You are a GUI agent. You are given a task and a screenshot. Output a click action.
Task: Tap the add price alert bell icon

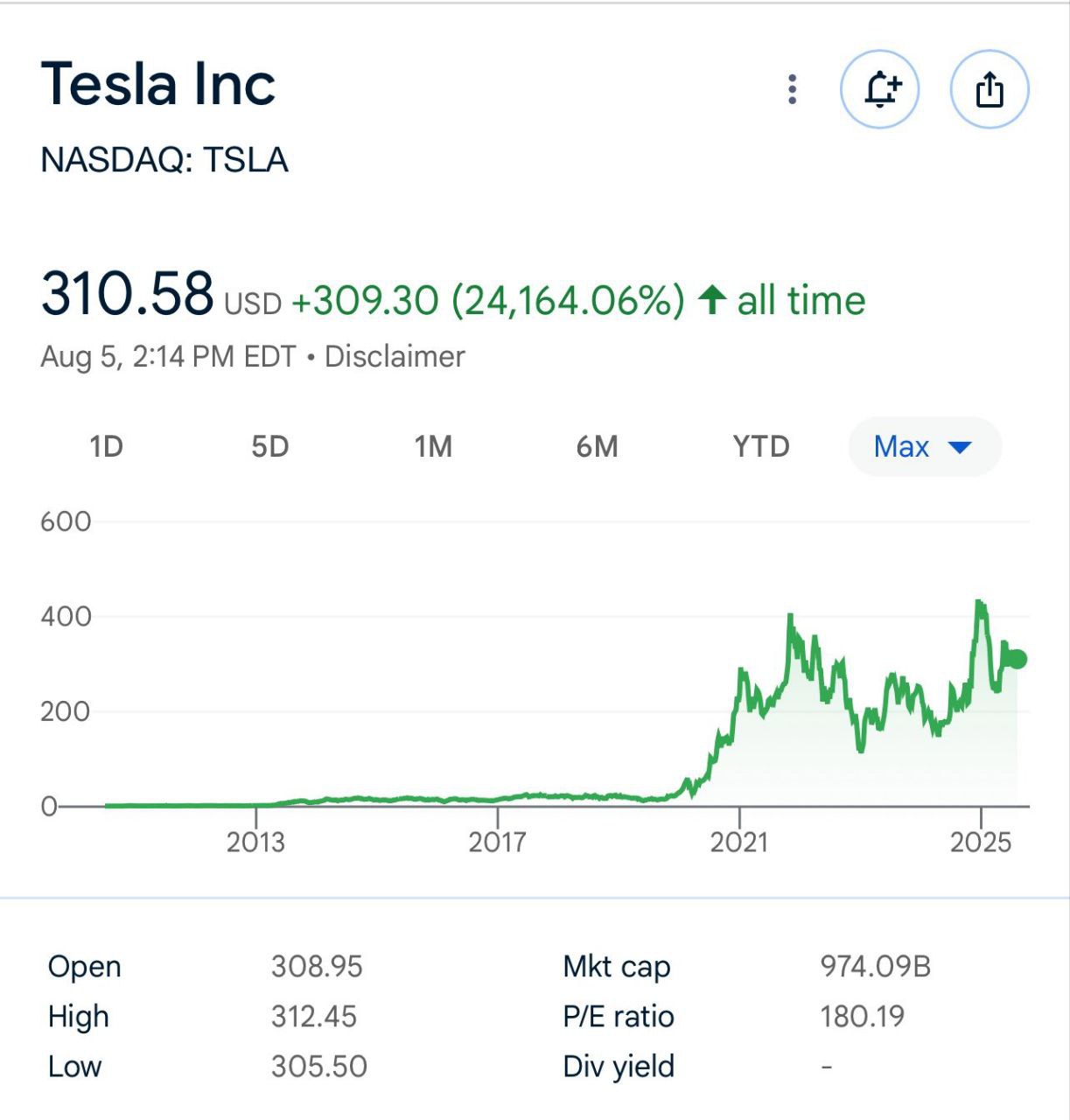(x=879, y=89)
